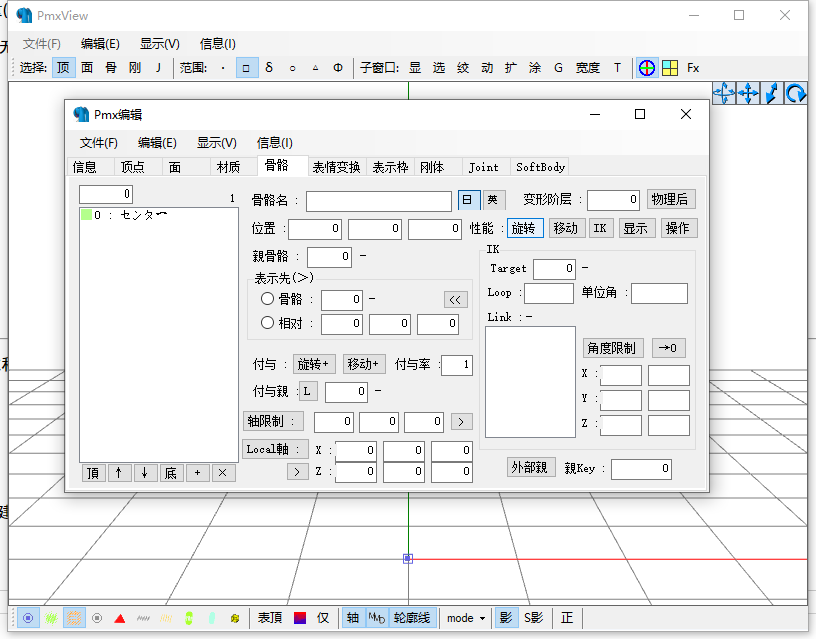Toggle '旋转' property button
The width and height of the screenshot is (816, 639).
coord(524,228)
